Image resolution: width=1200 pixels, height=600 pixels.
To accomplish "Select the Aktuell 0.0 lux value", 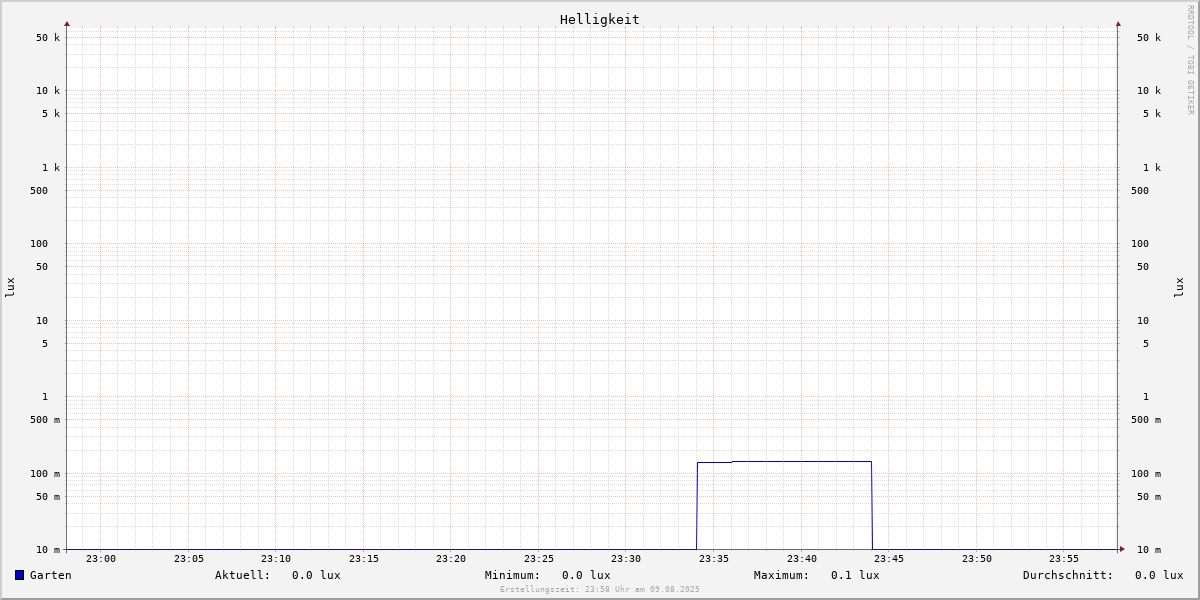I will tap(316, 575).
